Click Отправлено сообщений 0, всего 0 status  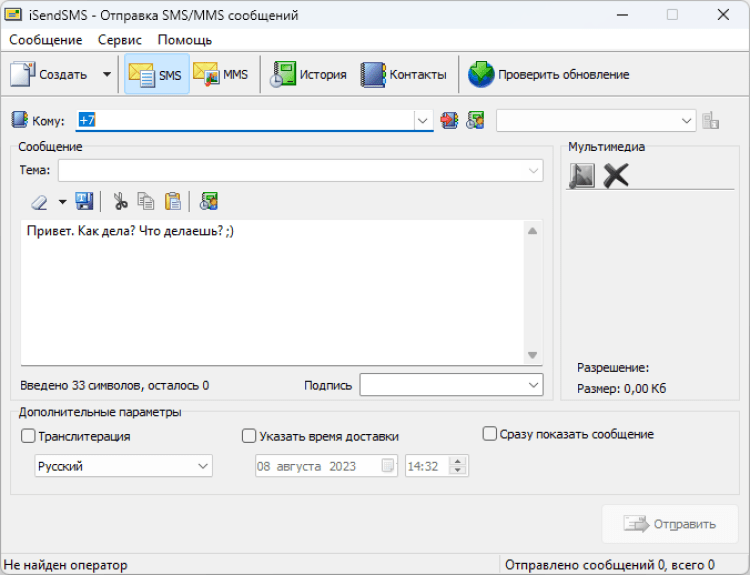[x=610, y=565]
